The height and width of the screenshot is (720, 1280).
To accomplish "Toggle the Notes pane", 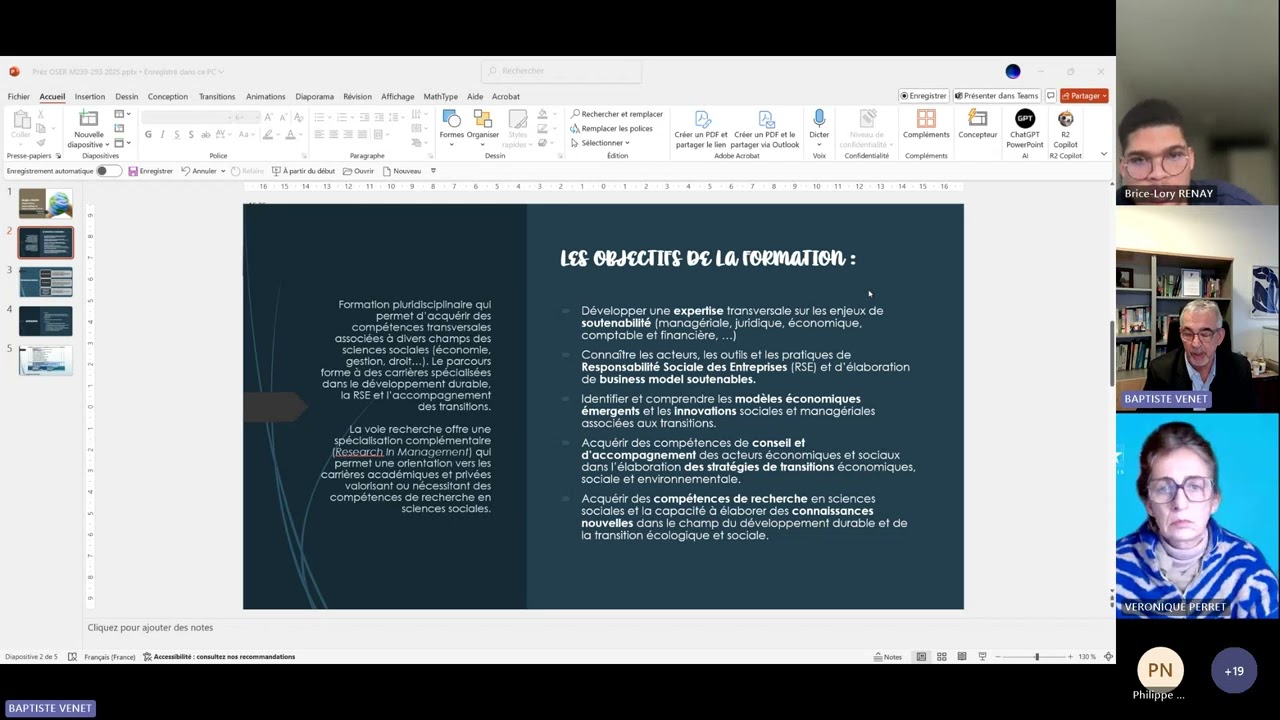I will pos(888,657).
